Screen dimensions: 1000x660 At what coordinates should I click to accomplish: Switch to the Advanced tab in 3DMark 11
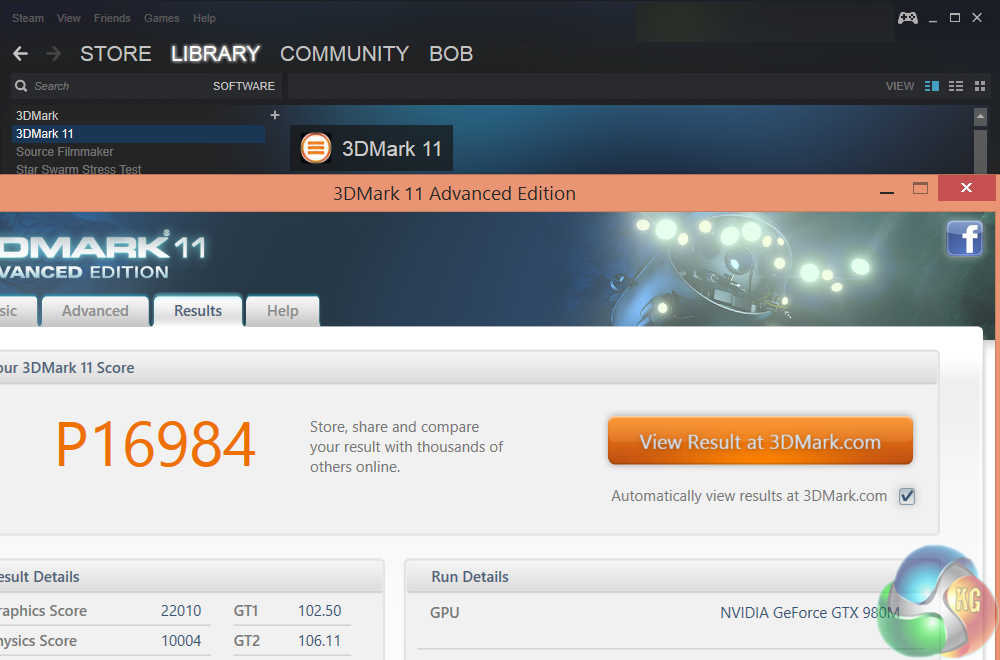[x=95, y=311]
